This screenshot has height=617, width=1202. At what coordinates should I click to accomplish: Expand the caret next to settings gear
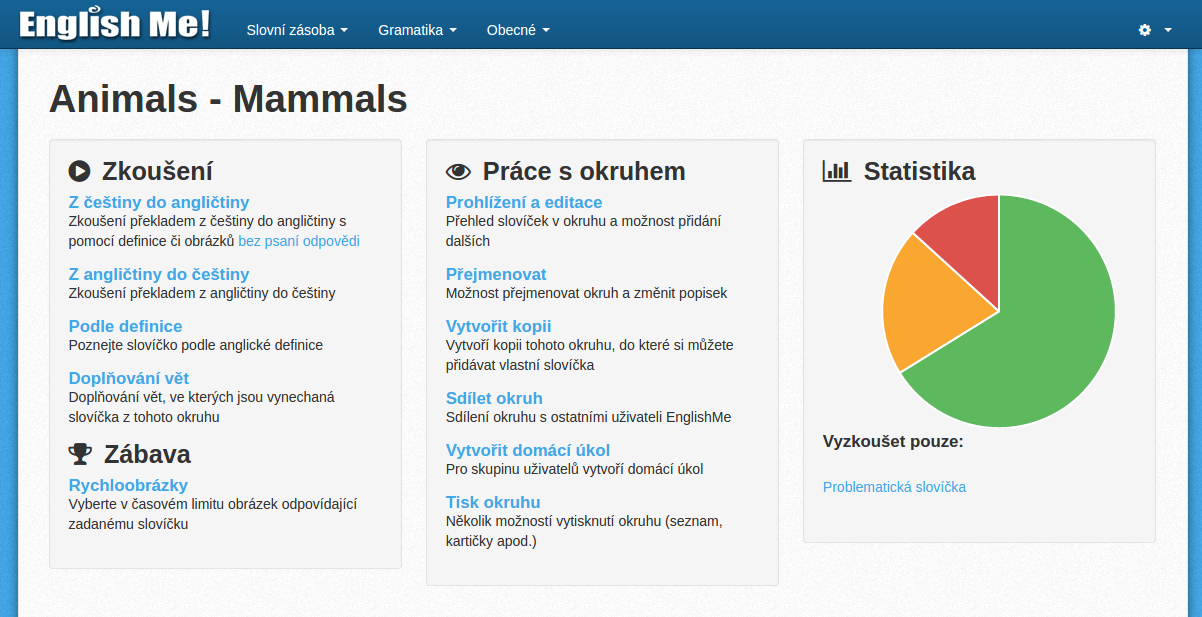1168,30
